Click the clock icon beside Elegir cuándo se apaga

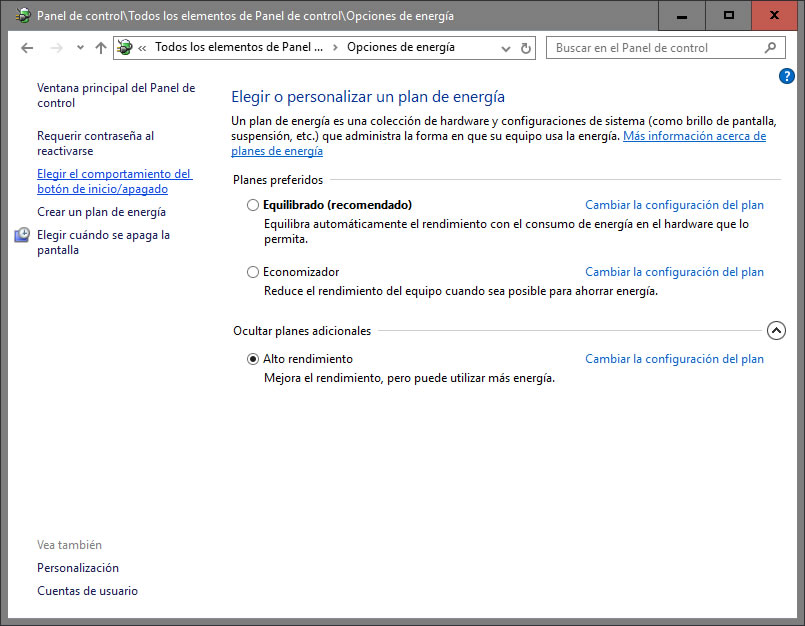22,236
